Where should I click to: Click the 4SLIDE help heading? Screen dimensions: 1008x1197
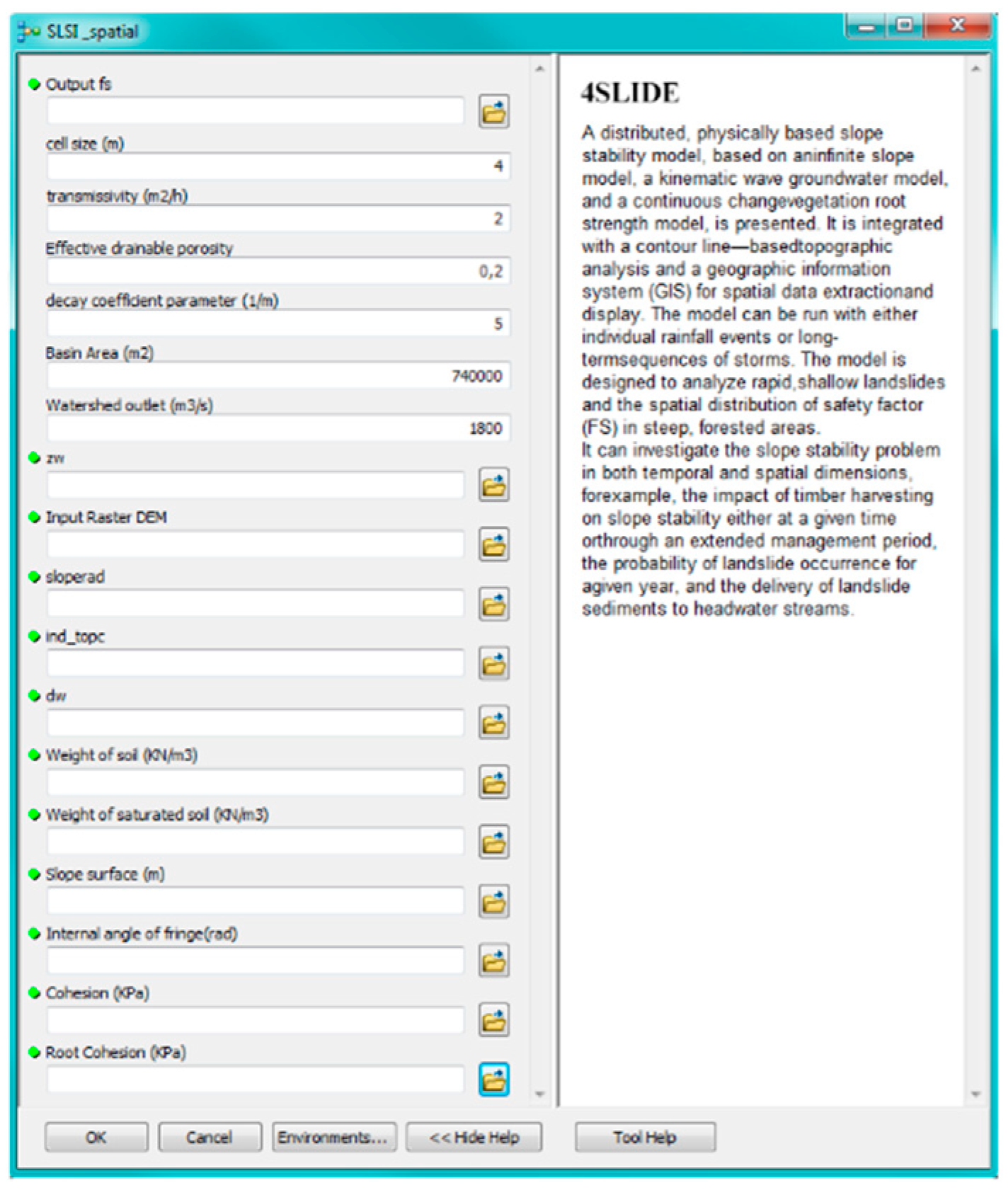pos(630,93)
